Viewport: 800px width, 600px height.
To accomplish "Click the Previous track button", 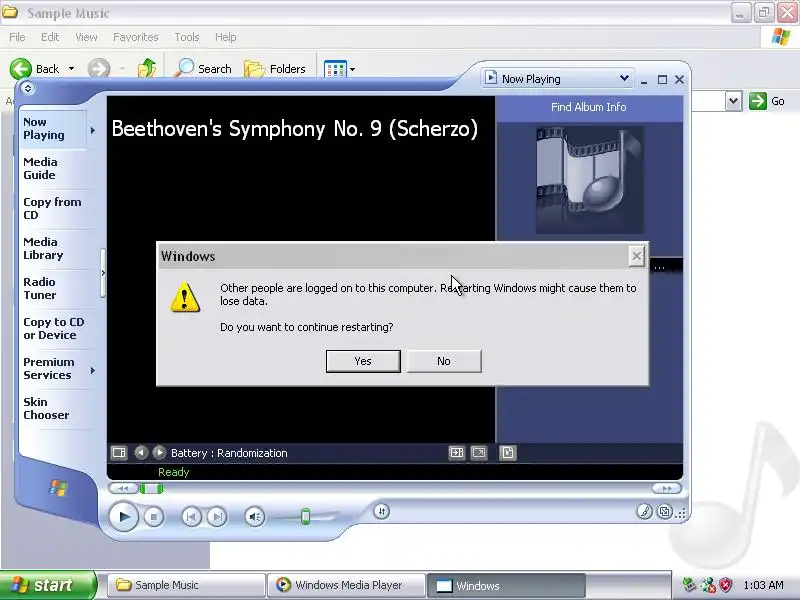I will pos(191,517).
